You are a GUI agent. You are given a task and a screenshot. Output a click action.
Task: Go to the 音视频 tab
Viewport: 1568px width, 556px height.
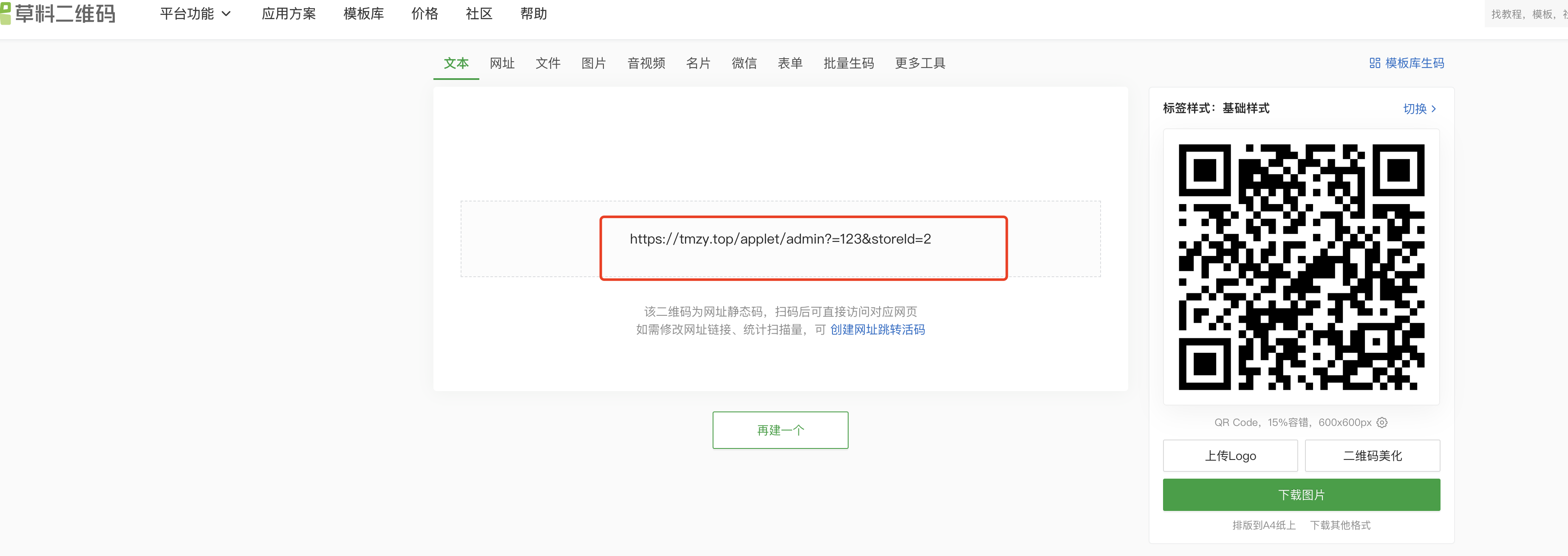(x=646, y=63)
